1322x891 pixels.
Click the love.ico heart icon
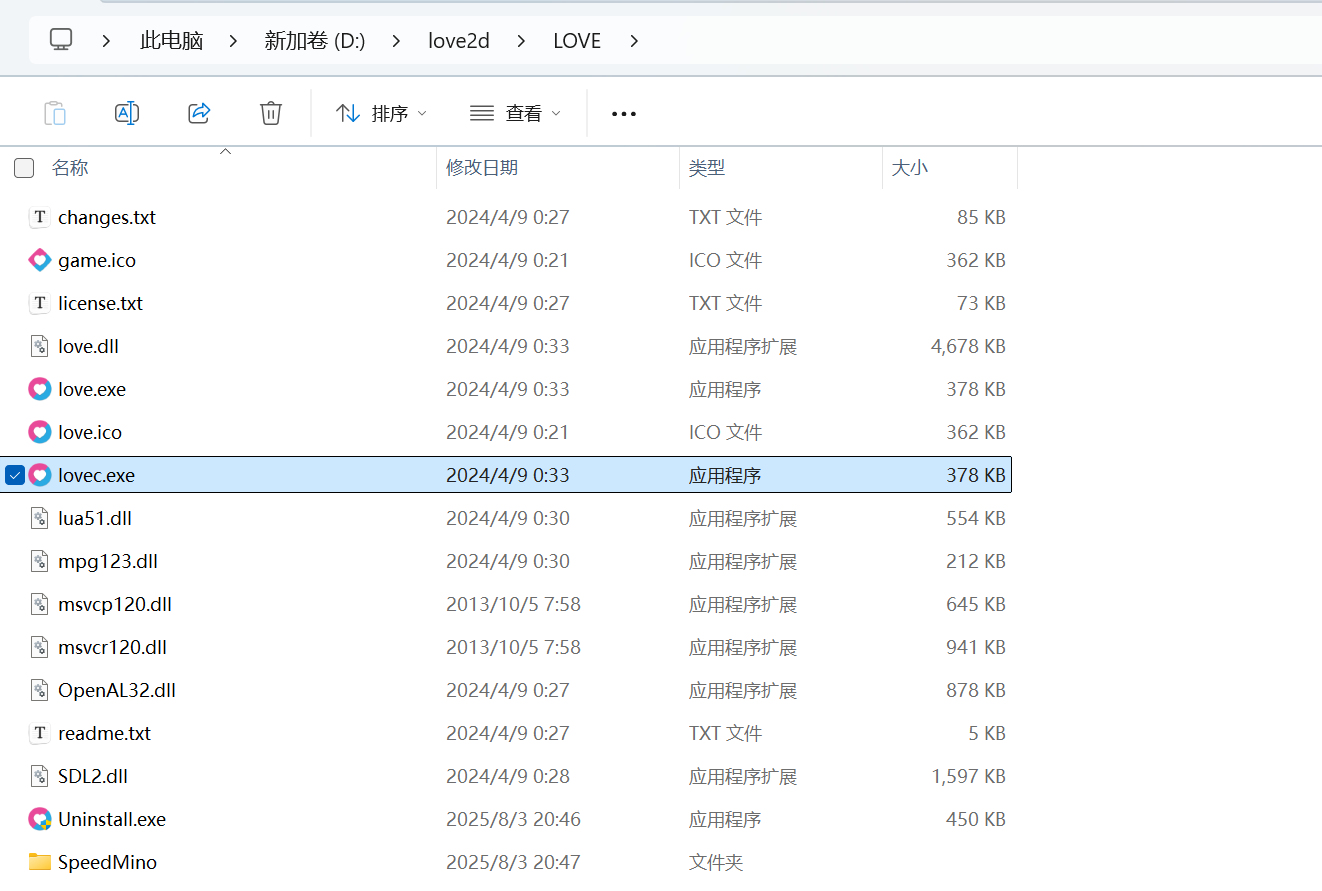(39, 432)
